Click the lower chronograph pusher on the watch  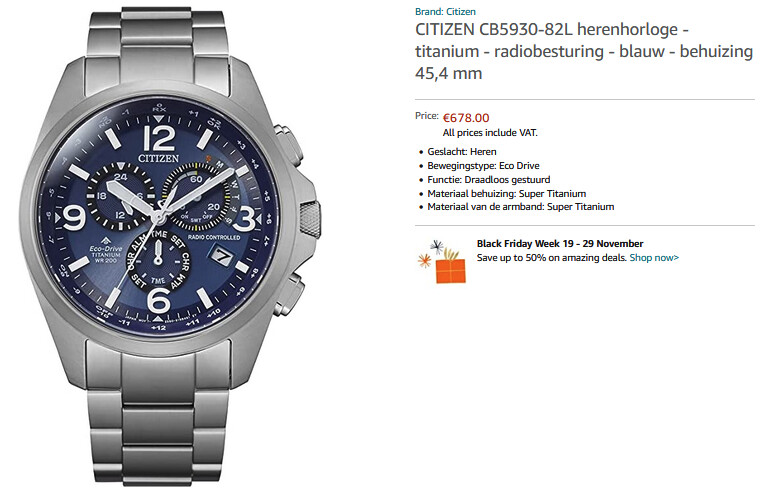click(x=289, y=294)
